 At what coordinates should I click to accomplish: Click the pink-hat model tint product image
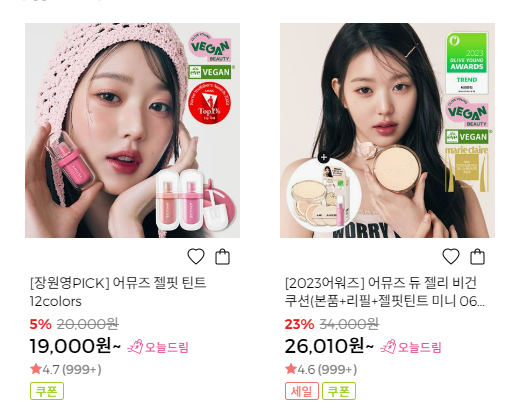click(x=132, y=130)
